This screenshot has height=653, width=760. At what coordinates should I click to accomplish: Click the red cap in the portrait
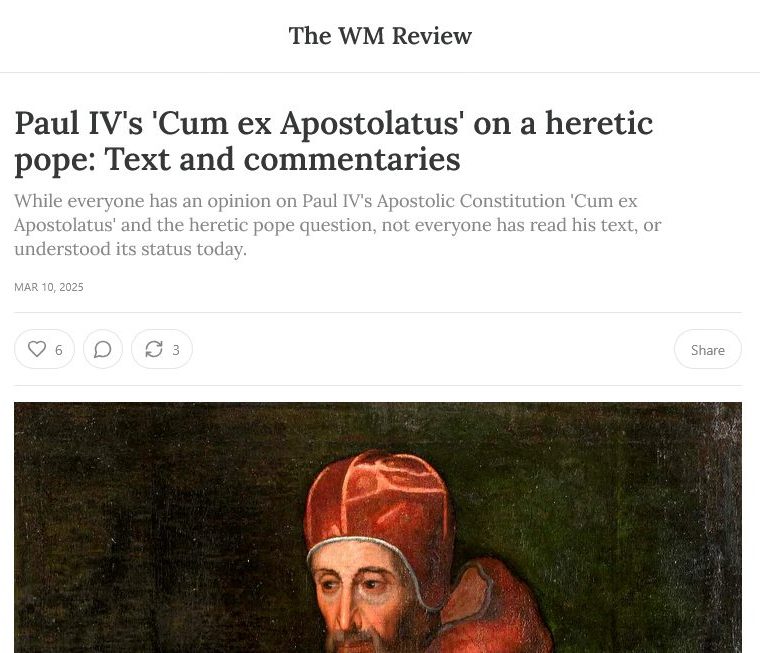click(380, 499)
